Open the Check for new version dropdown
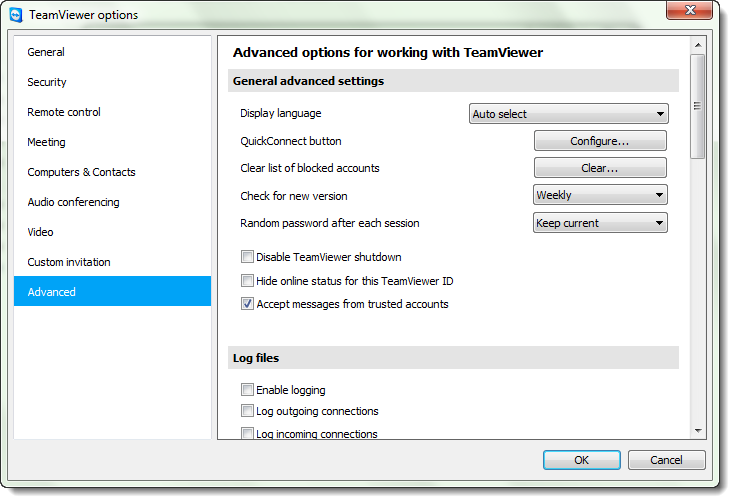Image resolution: width=735 pixels, height=503 pixels. coord(600,195)
